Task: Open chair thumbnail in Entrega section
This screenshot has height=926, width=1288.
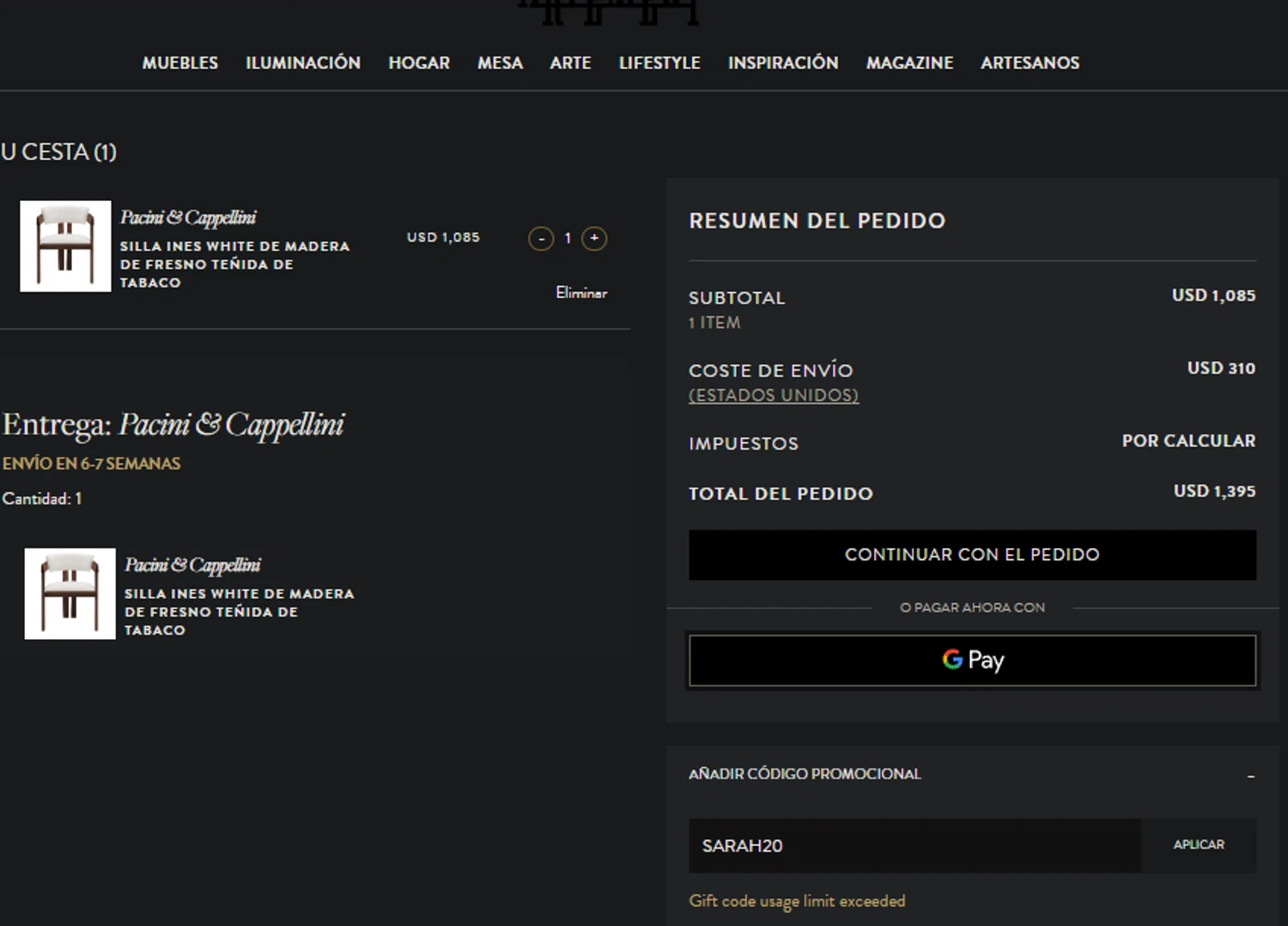Action: (x=70, y=594)
